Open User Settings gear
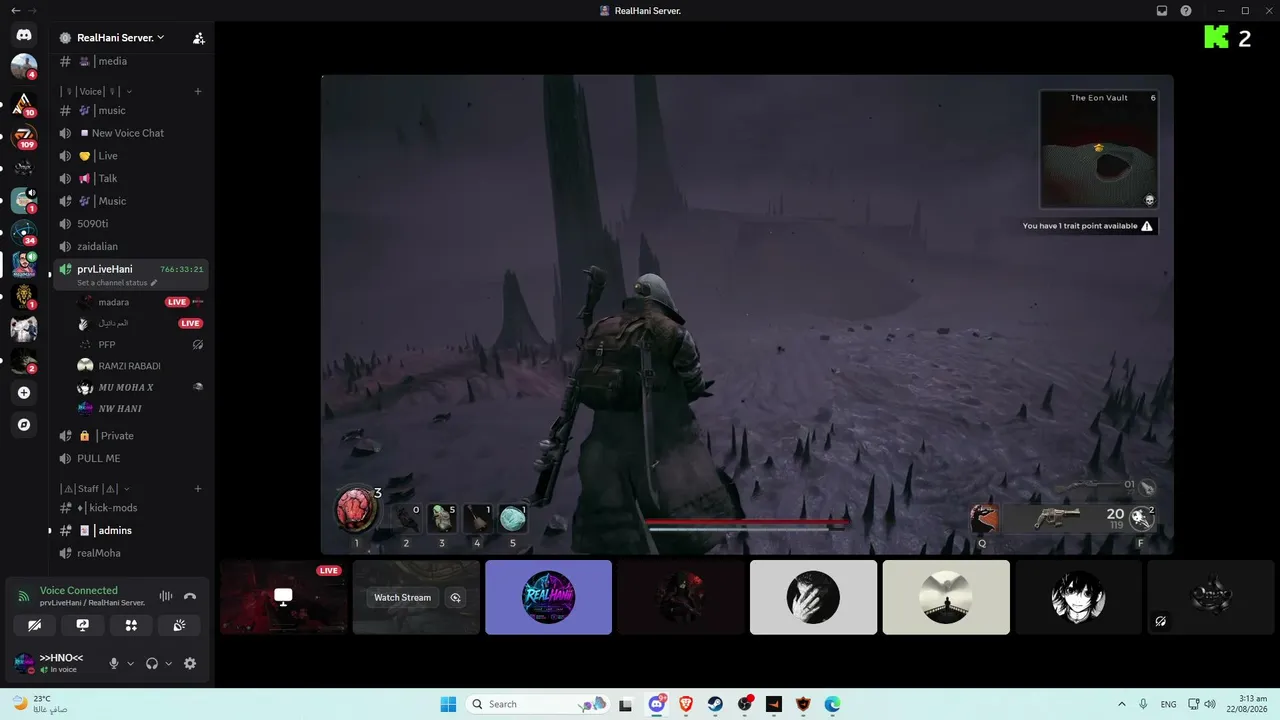The image size is (1280, 720). pos(190,663)
